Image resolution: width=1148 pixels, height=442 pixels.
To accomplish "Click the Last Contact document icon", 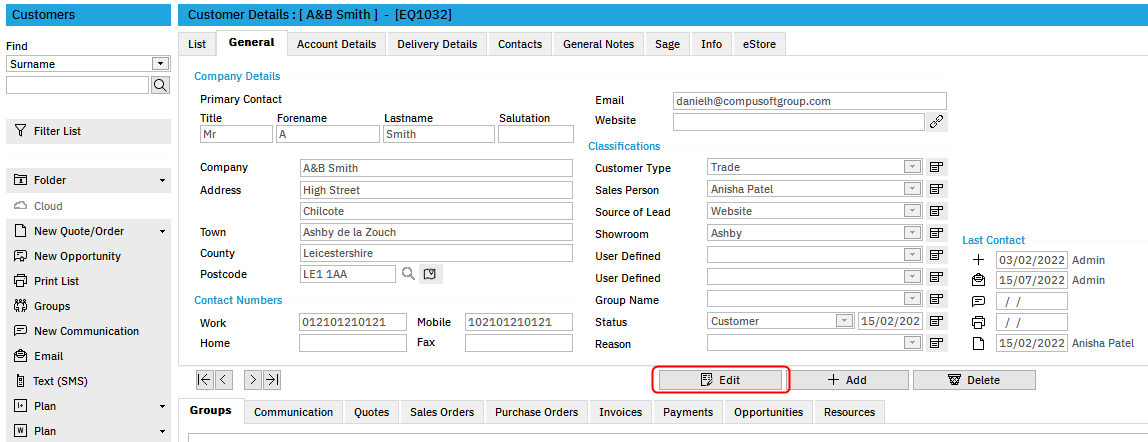I will [x=979, y=343].
